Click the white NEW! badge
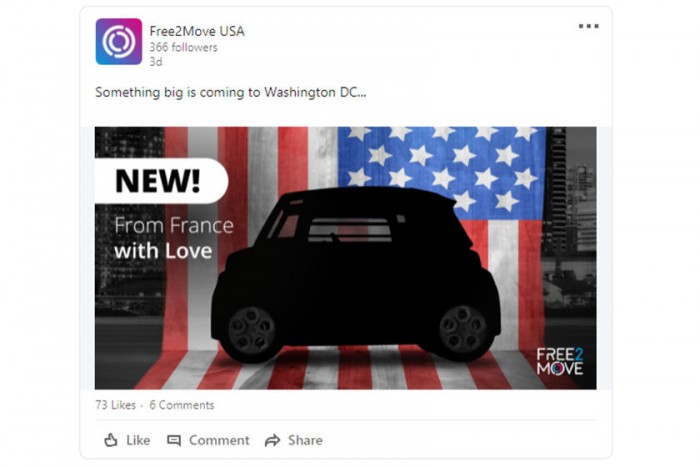700x467 pixels. (161, 181)
